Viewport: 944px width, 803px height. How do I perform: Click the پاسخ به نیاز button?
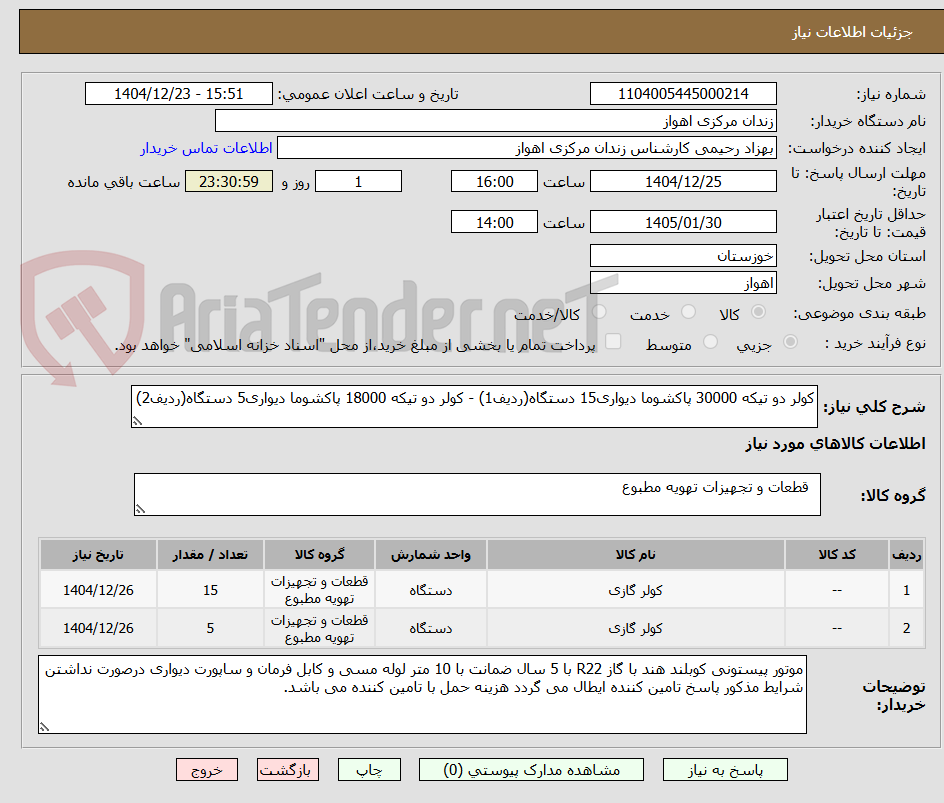(x=725, y=770)
